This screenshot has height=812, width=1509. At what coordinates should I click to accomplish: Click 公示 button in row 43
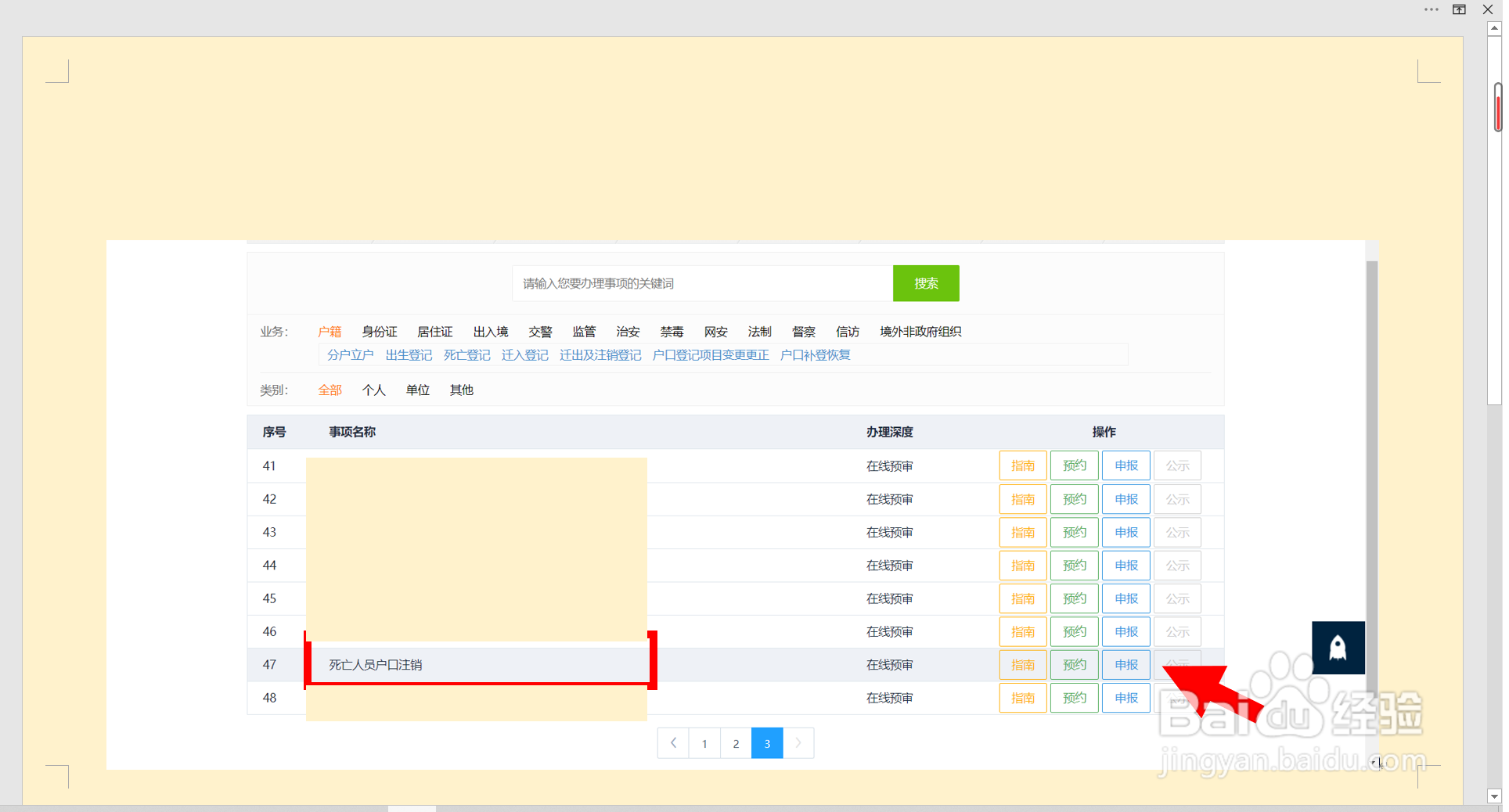point(1178,533)
